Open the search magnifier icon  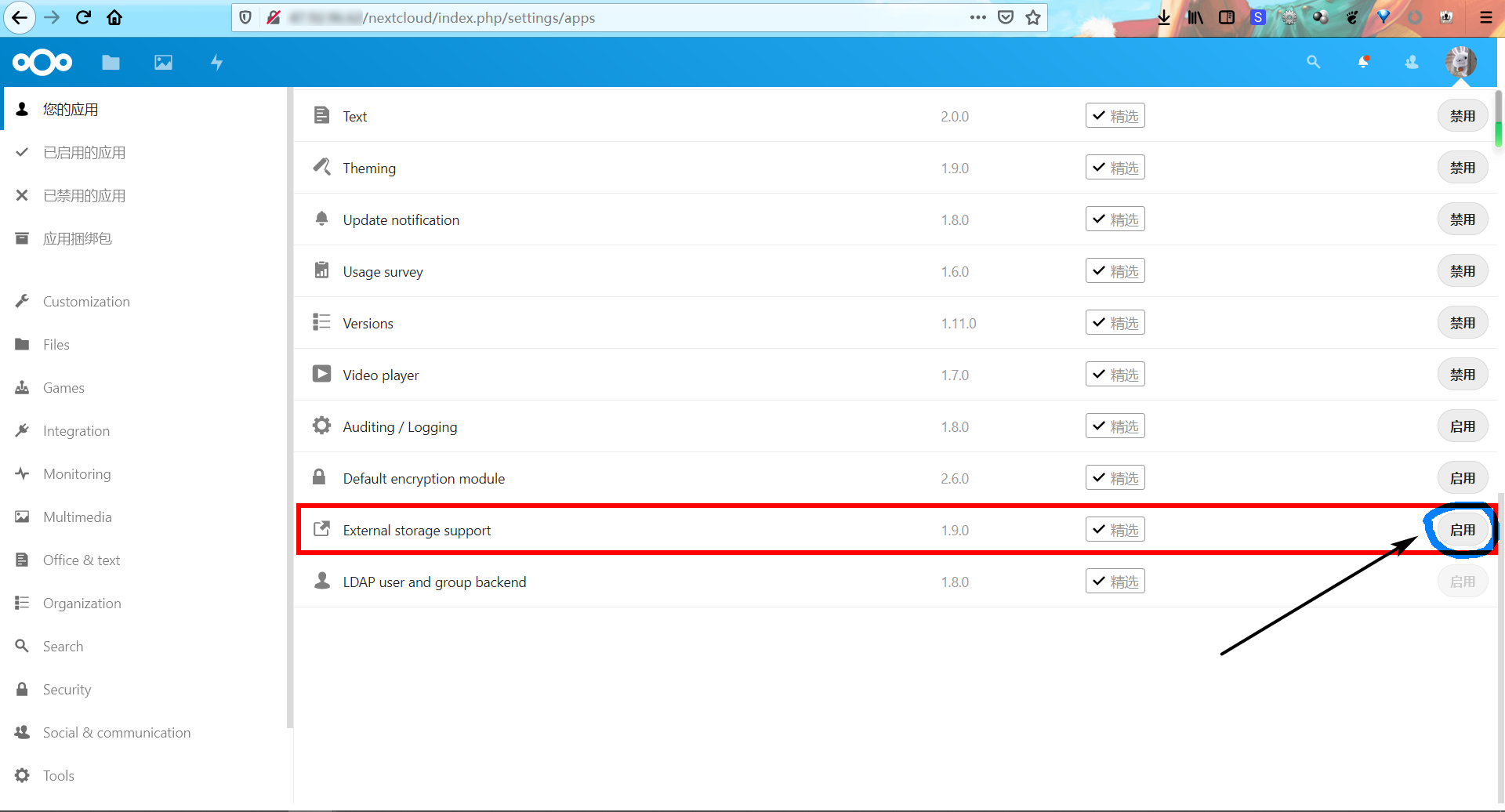click(1313, 62)
